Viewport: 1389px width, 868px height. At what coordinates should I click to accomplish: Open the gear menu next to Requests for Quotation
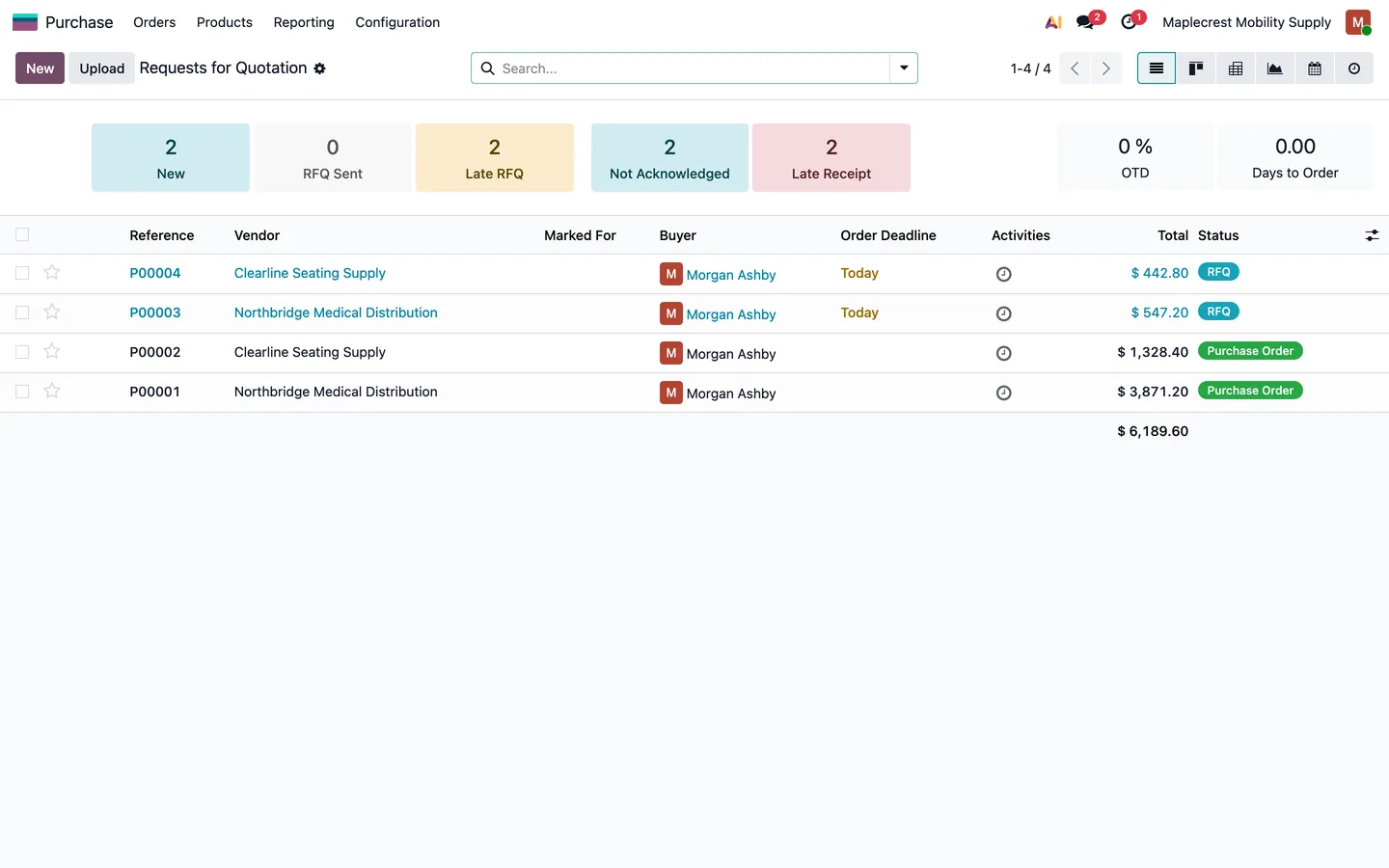point(319,68)
